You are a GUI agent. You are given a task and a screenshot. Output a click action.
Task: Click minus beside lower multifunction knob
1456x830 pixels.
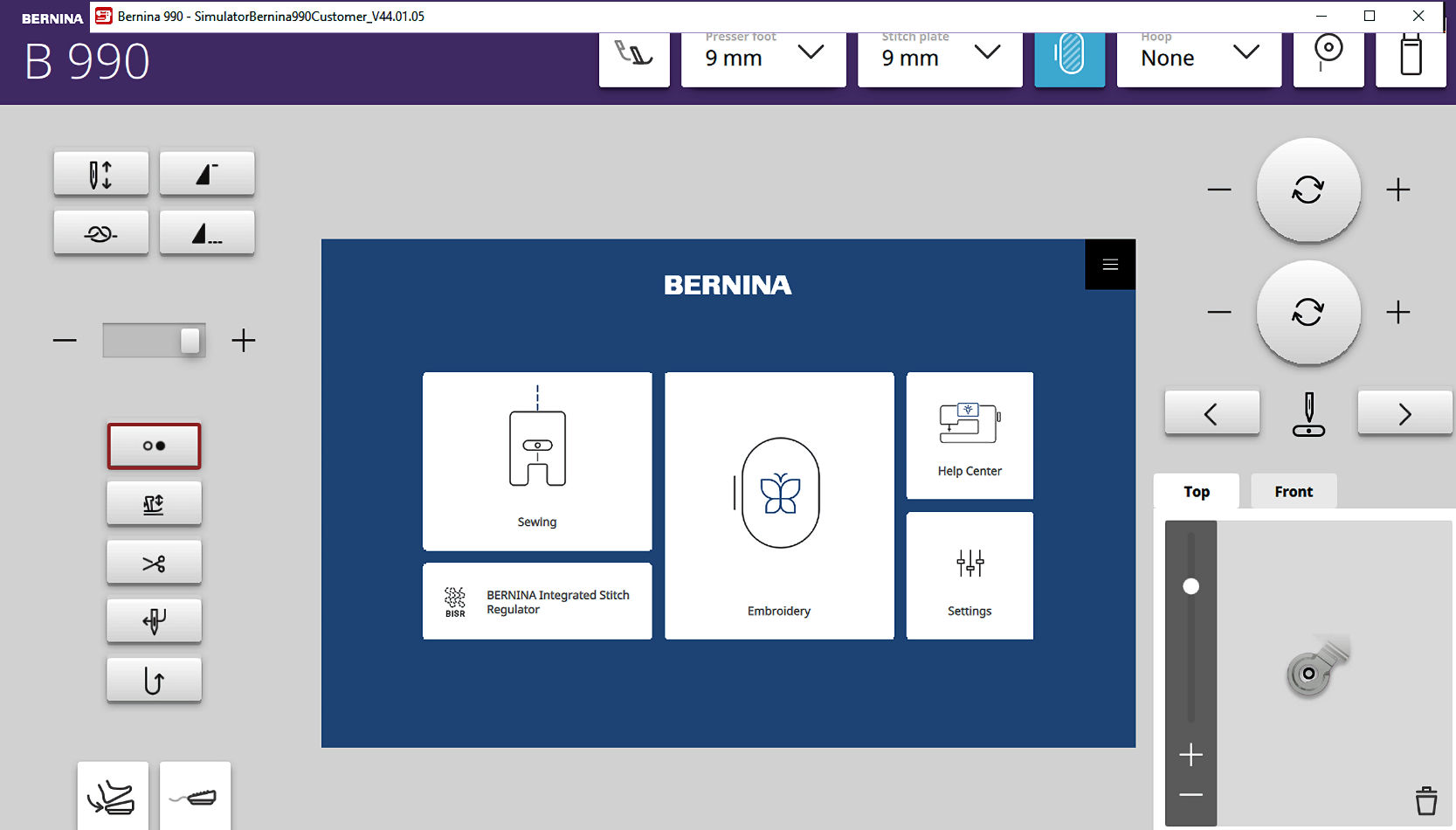1219,312
